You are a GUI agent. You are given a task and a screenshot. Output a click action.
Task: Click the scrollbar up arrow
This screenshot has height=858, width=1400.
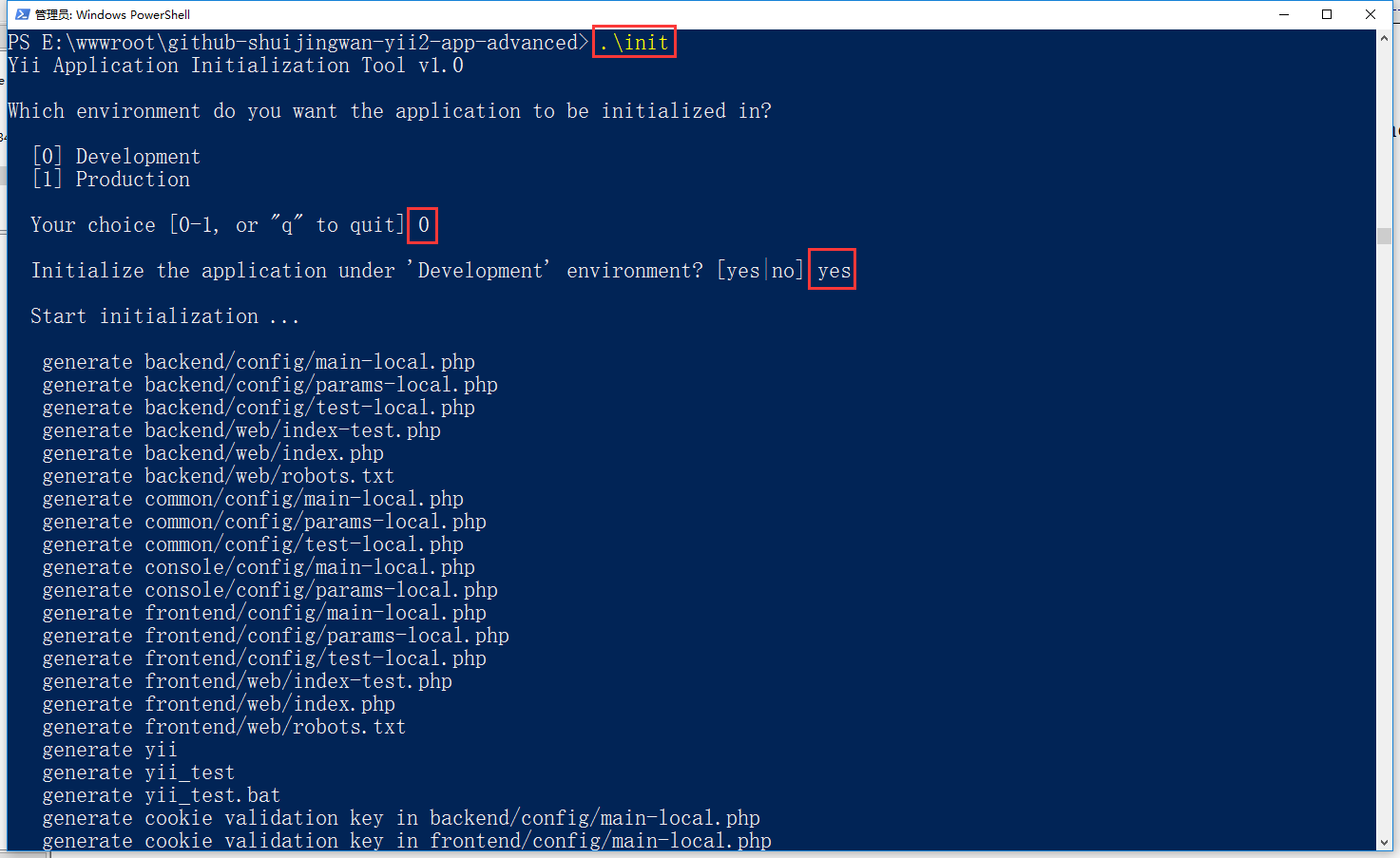pos(1384,39)
